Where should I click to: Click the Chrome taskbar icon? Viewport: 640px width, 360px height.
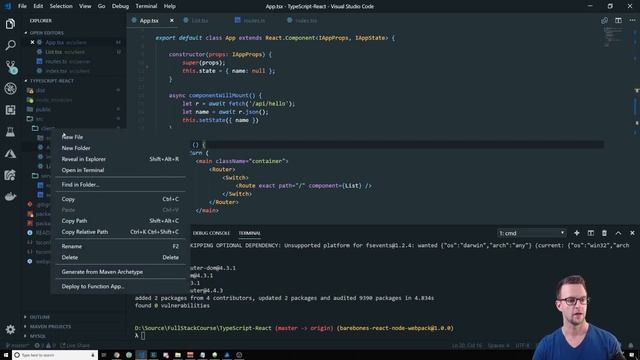click(117, 355)
